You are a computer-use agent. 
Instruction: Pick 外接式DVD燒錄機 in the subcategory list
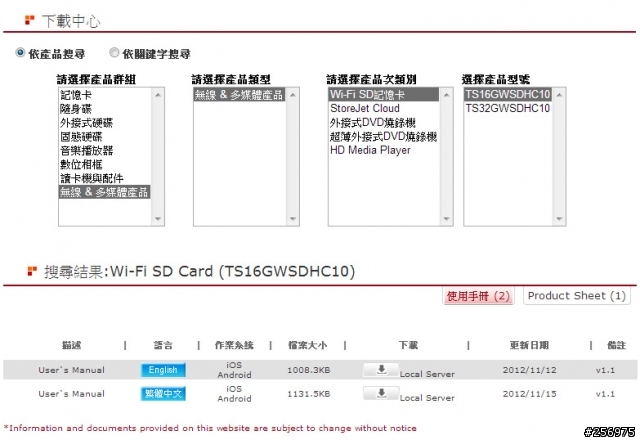tap(384, 122)
